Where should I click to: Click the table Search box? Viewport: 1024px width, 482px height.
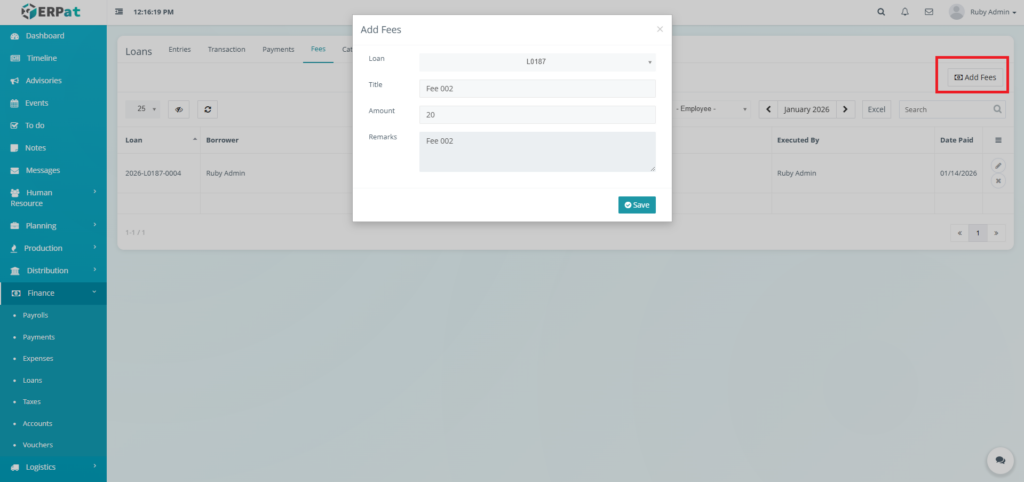945,110
